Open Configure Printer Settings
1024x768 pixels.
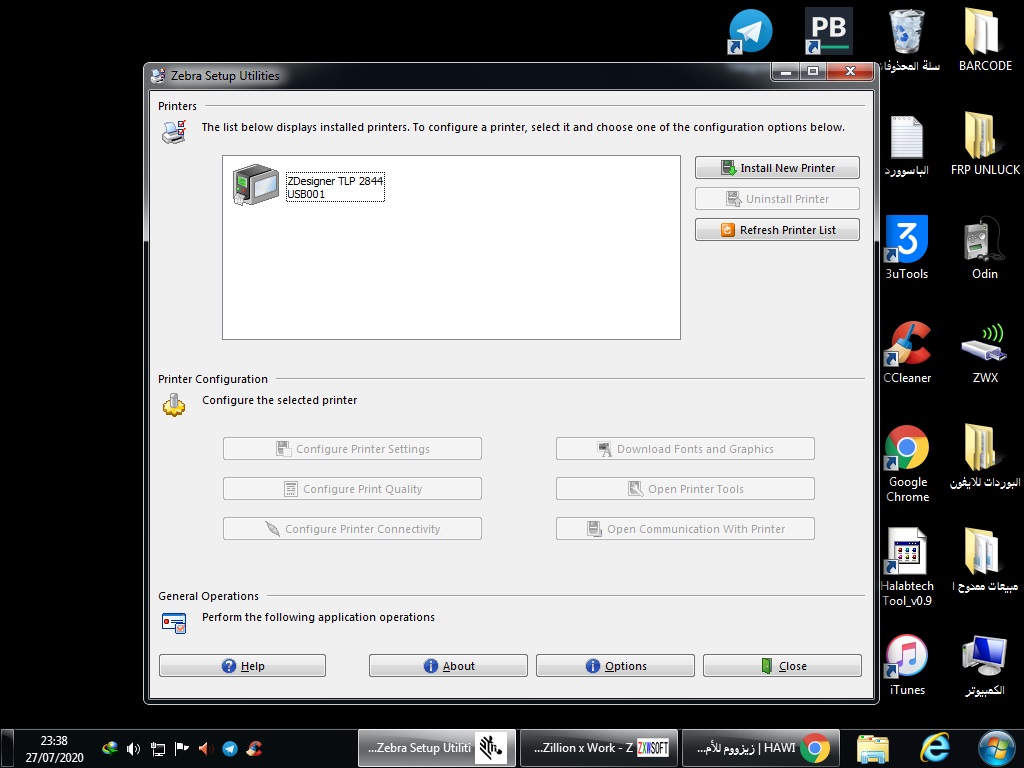(x=352, y=449)
